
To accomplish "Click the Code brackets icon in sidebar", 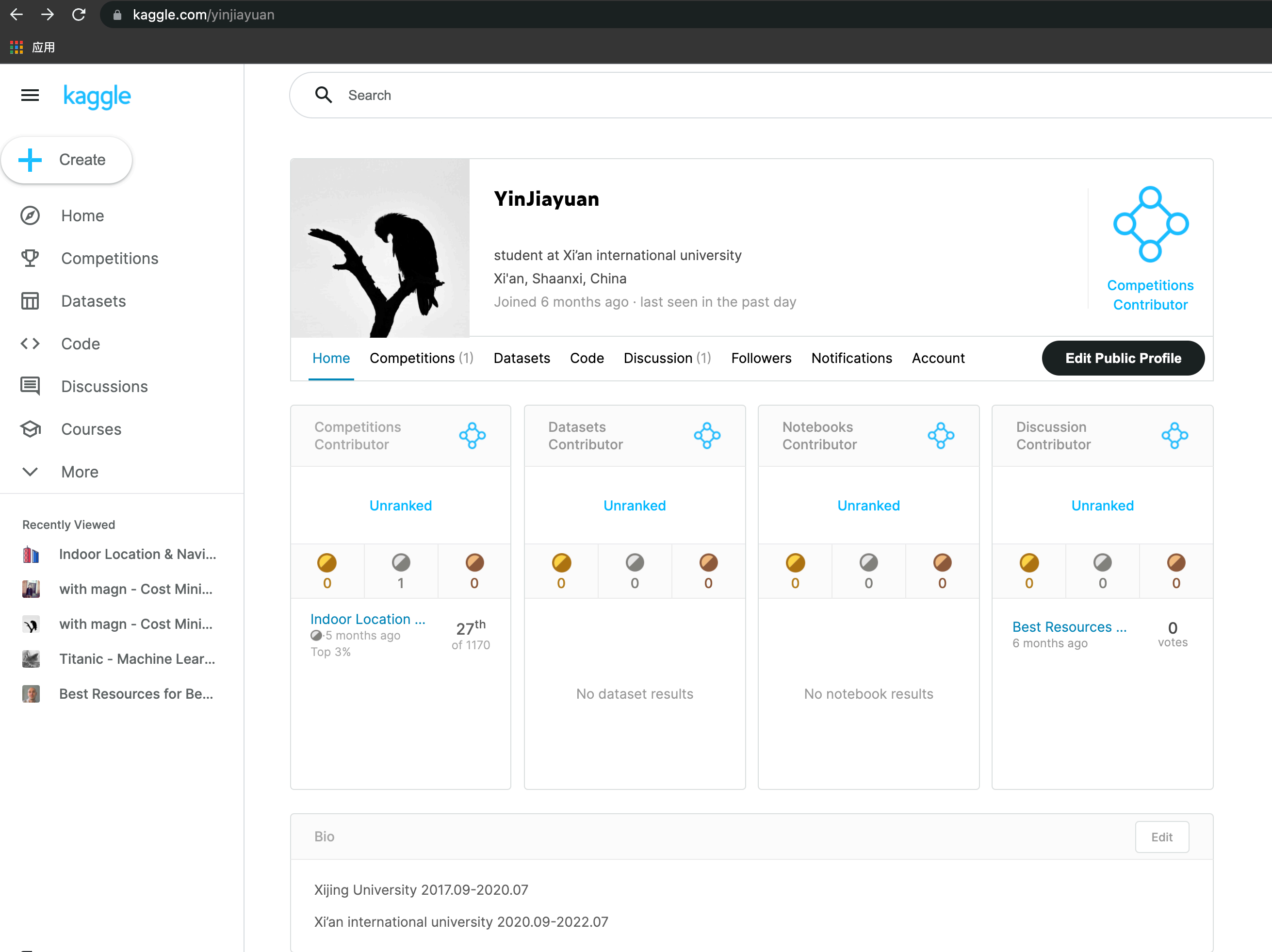I will coord(30,344).
